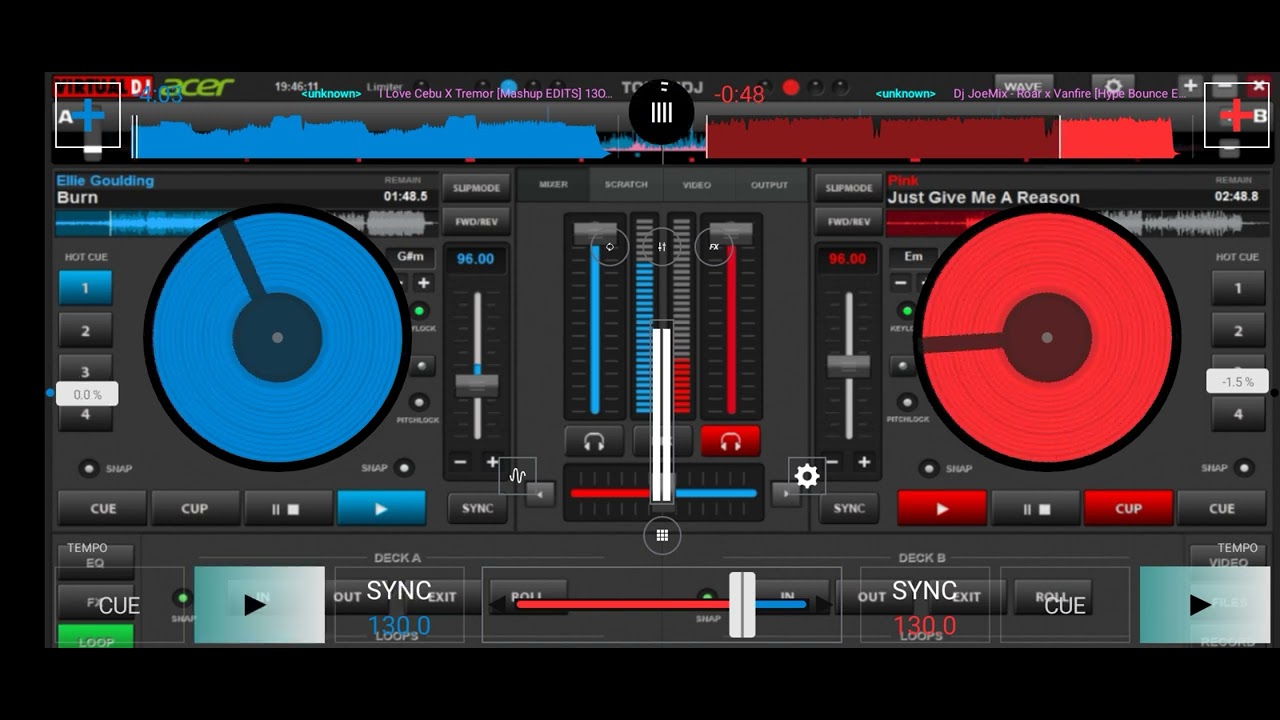Tap the overlay play button bottom right
1280x720 pixels.
point(1205,605)
